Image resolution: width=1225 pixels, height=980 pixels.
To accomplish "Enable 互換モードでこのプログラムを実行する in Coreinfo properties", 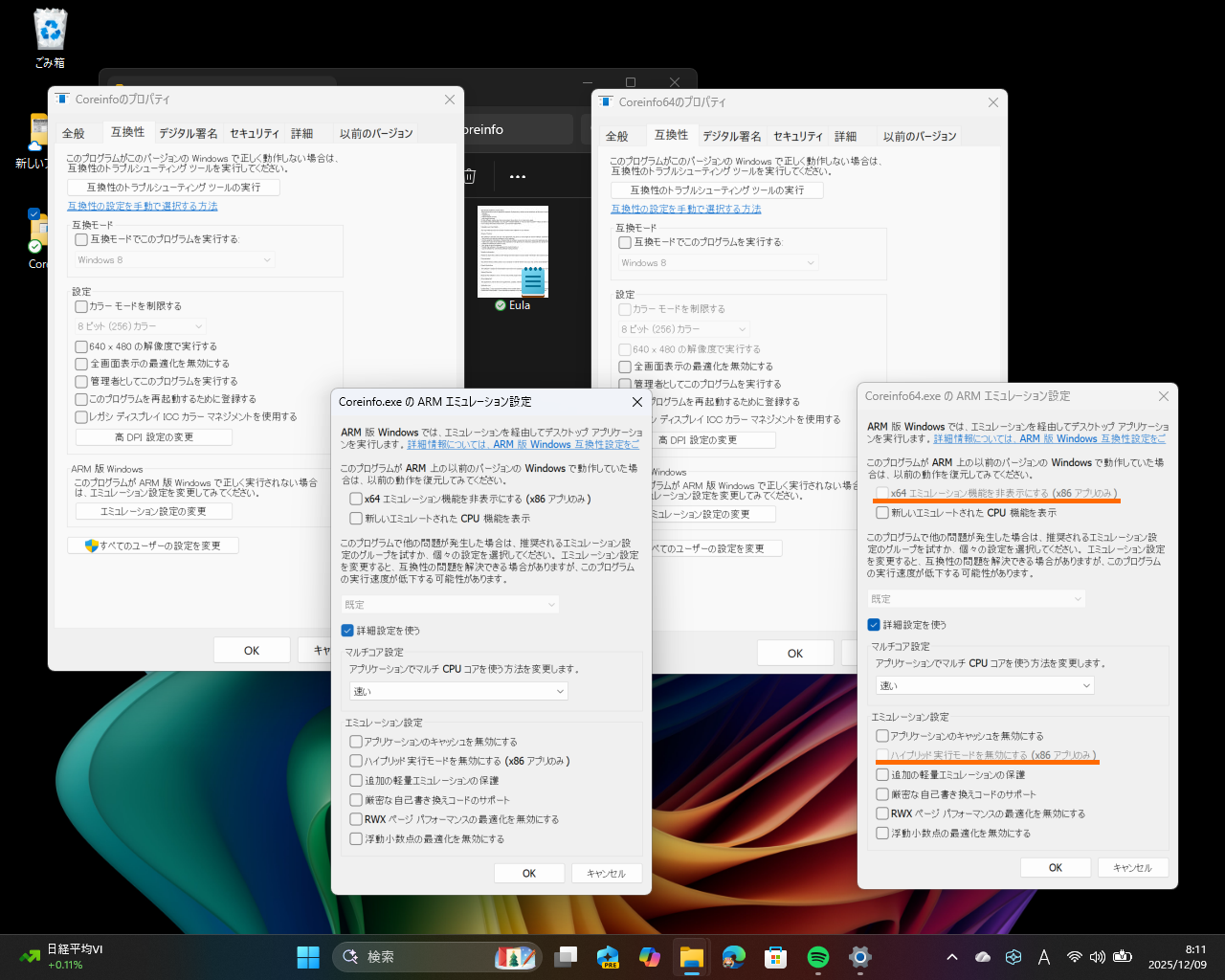I will point(81,240).
